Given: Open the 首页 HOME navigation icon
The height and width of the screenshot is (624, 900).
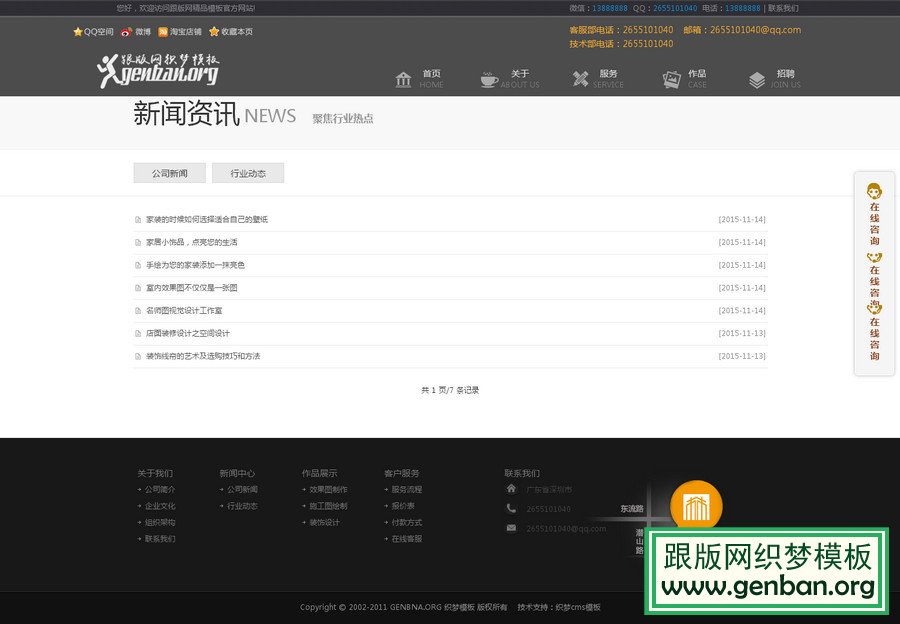Looking at the screenshot, I should click(x=404, y=78).
